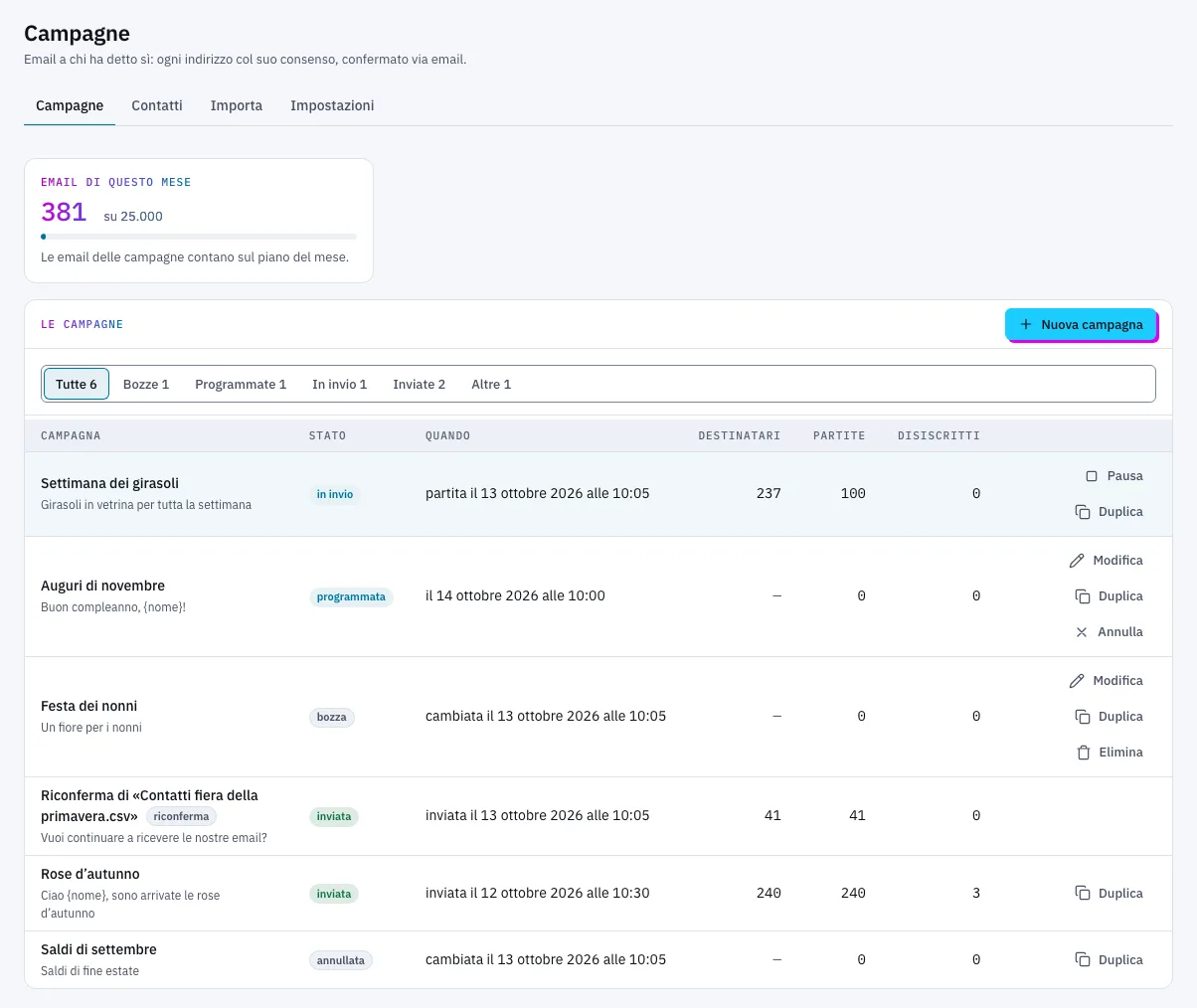Click the plus icon on Nuova campagna
This screenshot has width=1197, height=1008.
[x=1026, y=325]
